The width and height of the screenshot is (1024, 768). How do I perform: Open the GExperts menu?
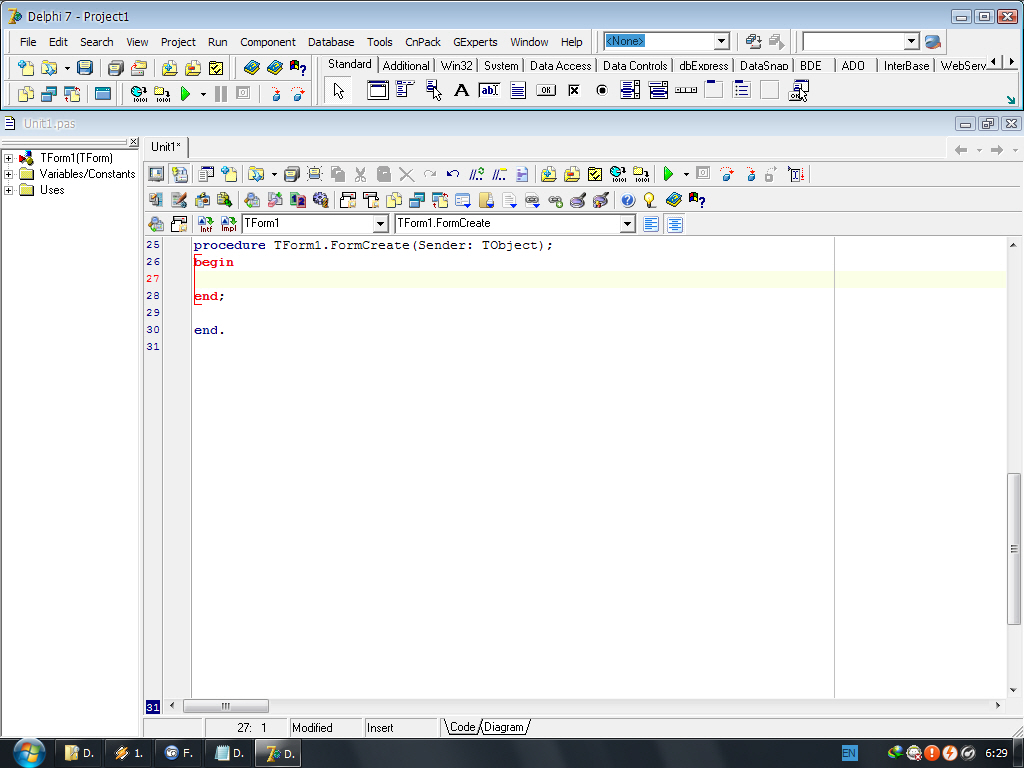pyautogui.click(x=475, y=42)
